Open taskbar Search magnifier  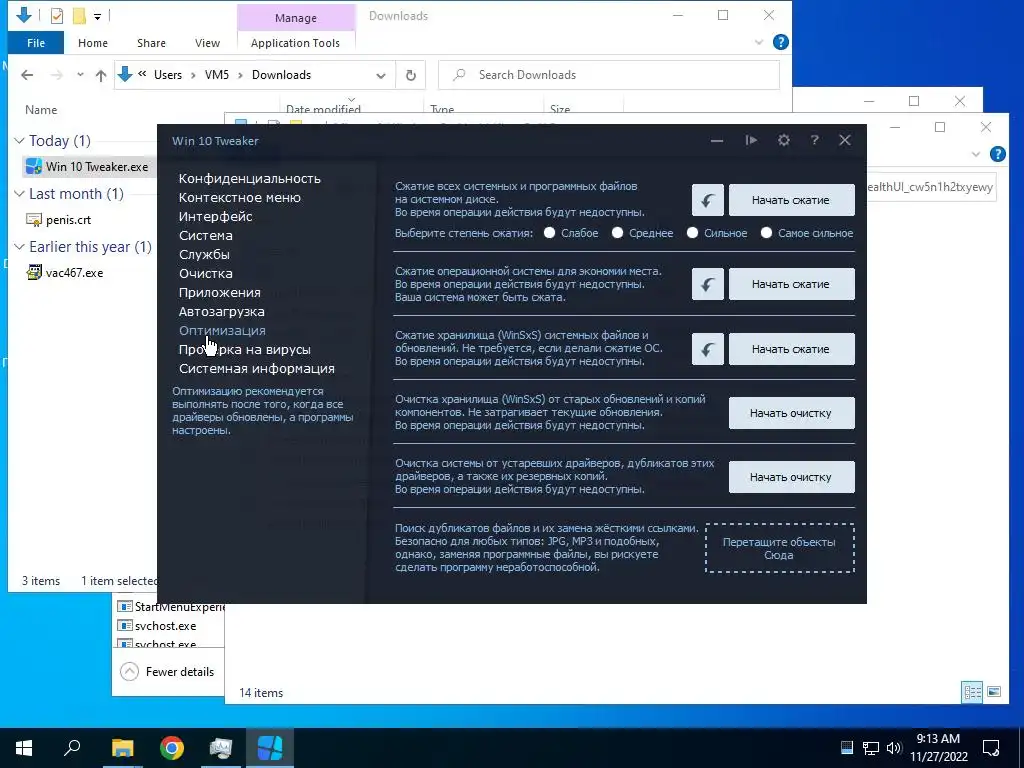(x=72, y=748)
